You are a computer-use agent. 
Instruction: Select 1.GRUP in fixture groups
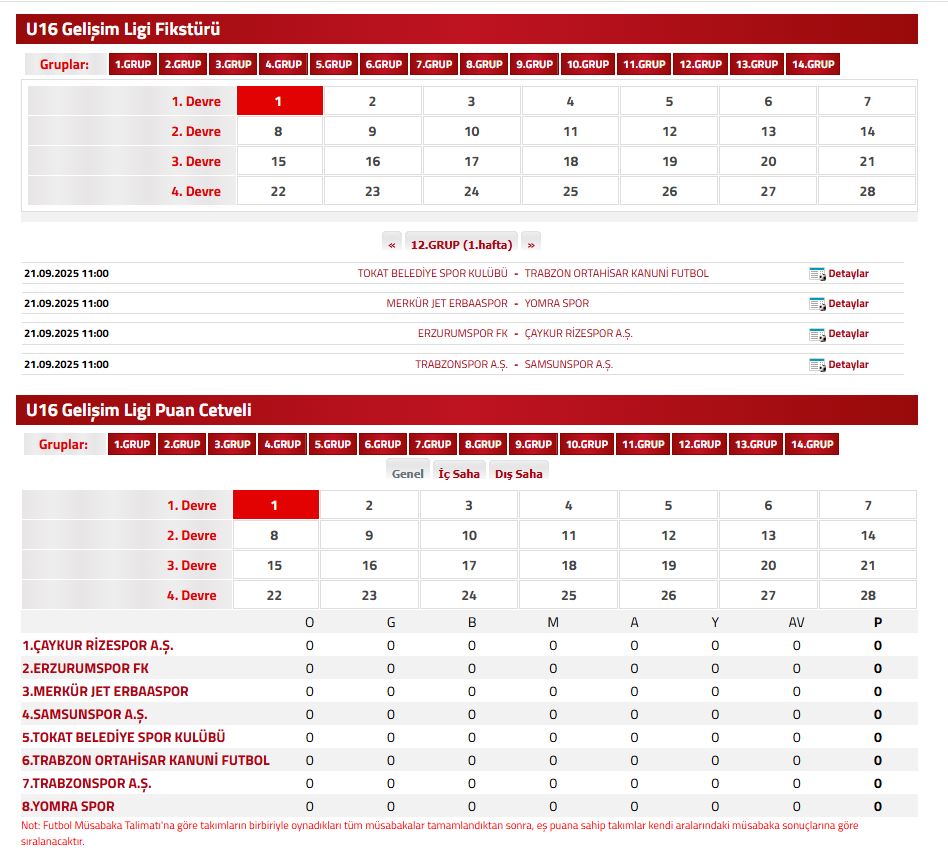[x=132, y=64]
